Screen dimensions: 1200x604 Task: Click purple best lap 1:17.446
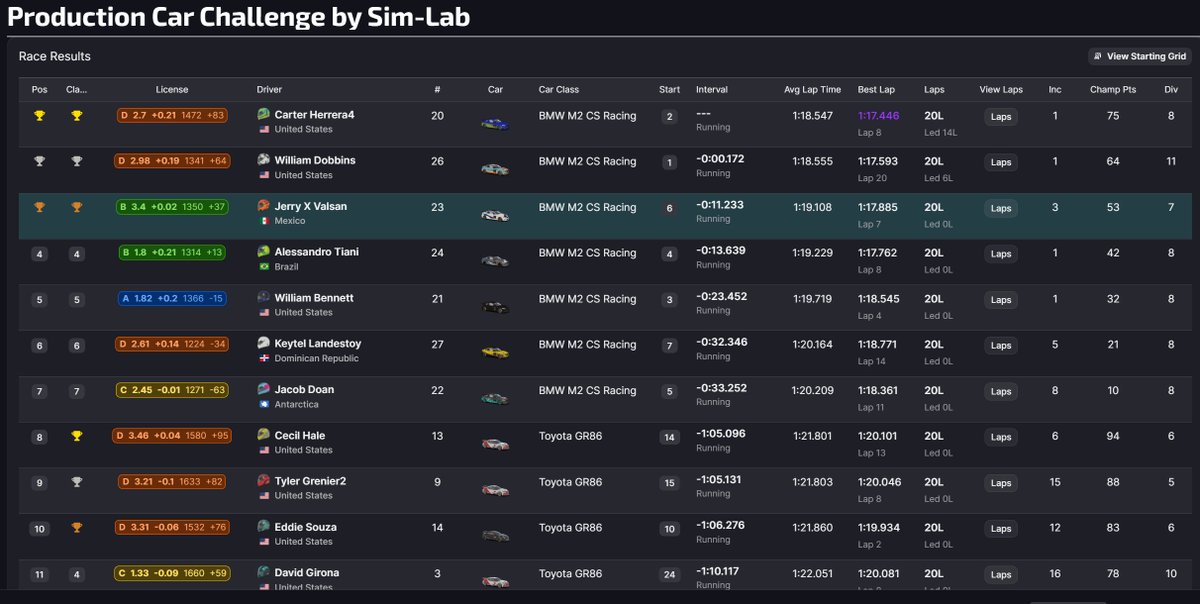879,115
